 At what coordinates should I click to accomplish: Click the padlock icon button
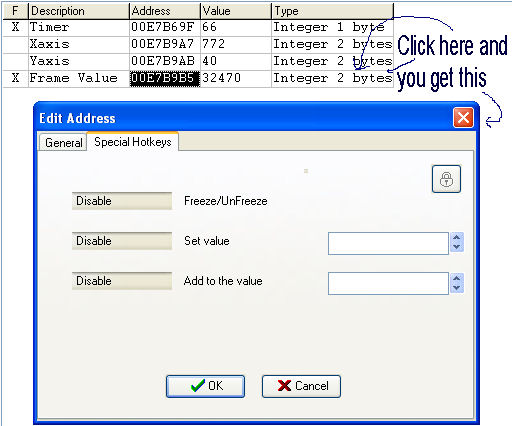[x=446, y=179]
